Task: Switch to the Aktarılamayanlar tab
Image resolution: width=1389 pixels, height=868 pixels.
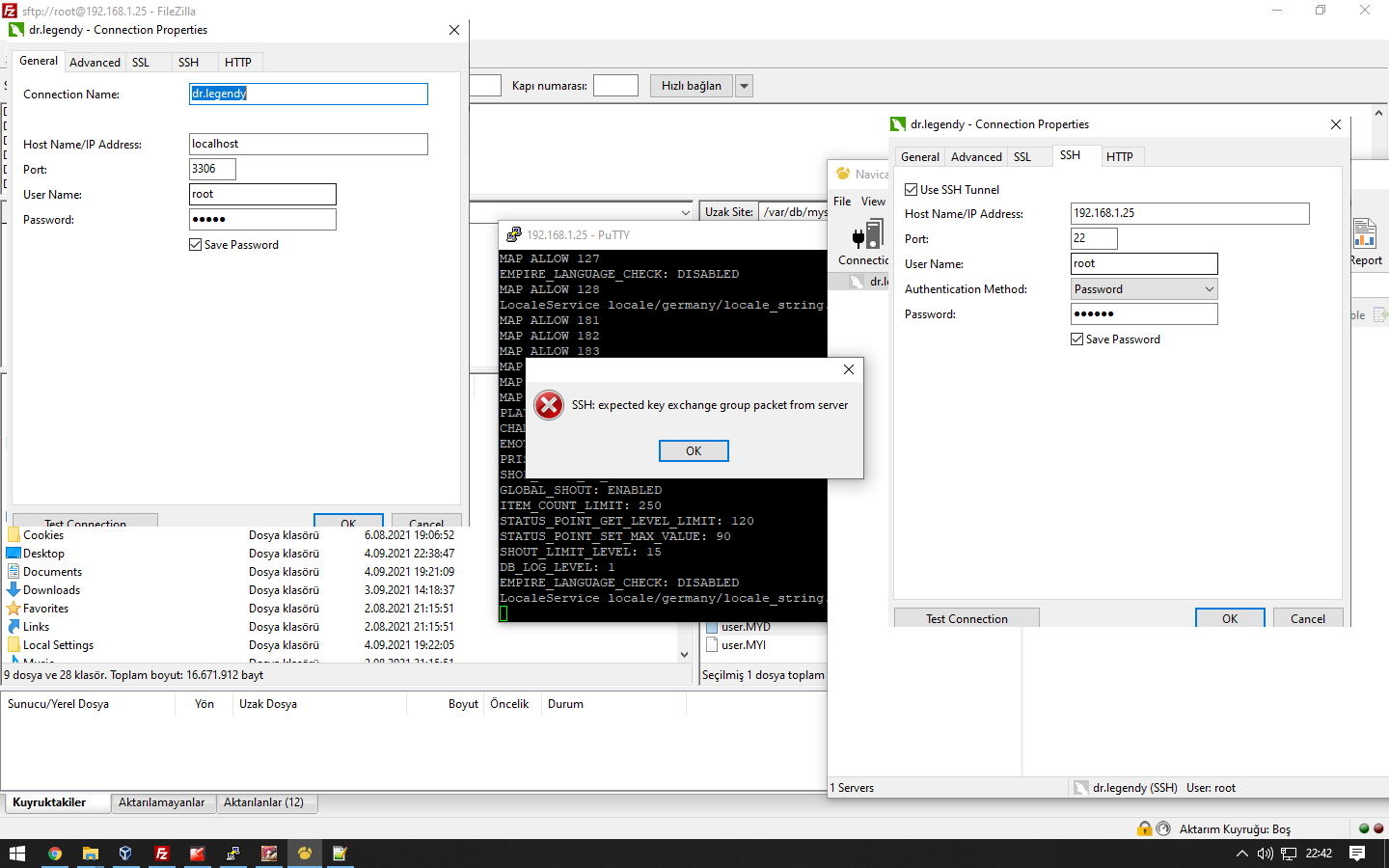Action: tap(162, 802)
